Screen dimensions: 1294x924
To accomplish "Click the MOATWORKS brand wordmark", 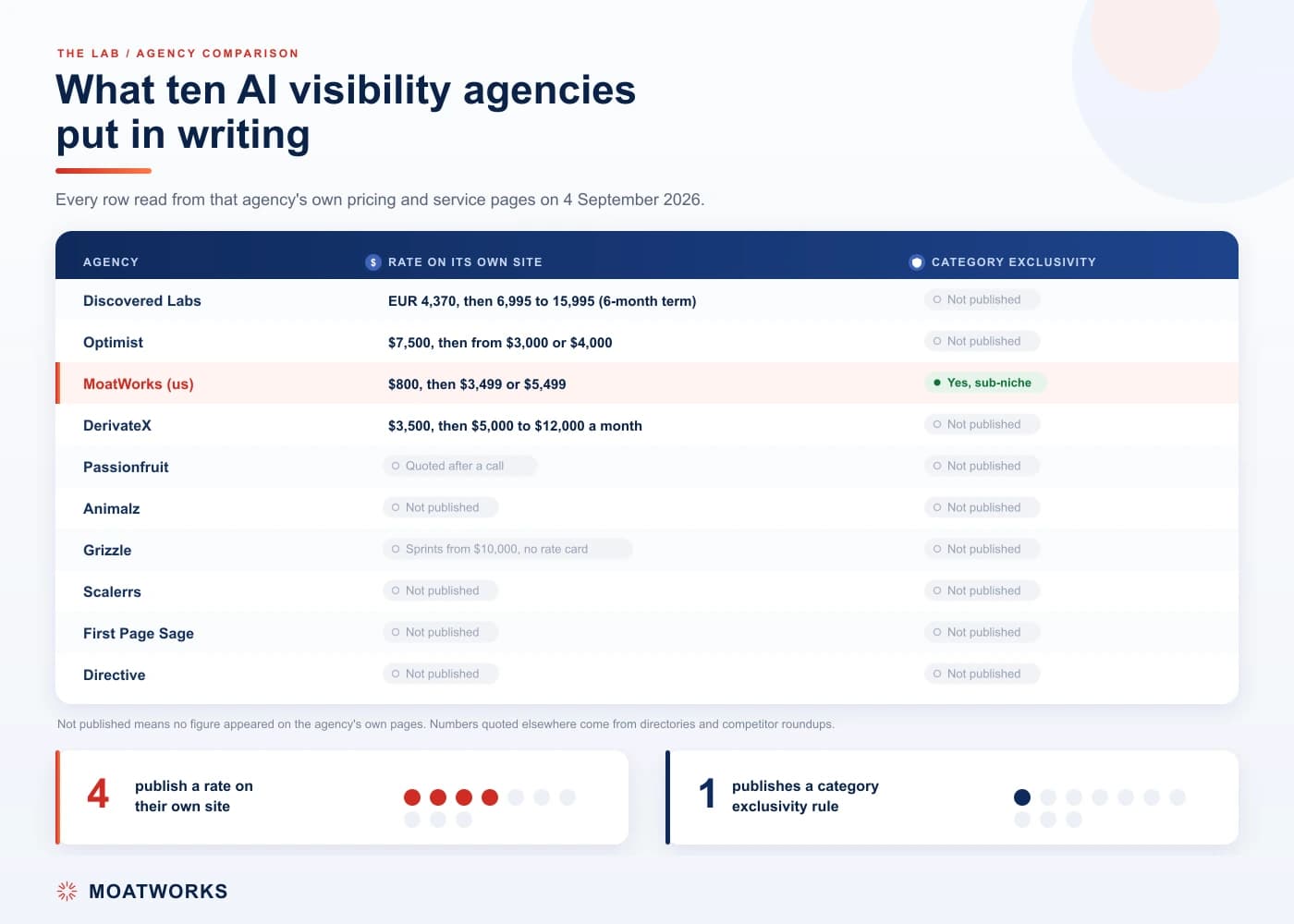I will 158,892.
